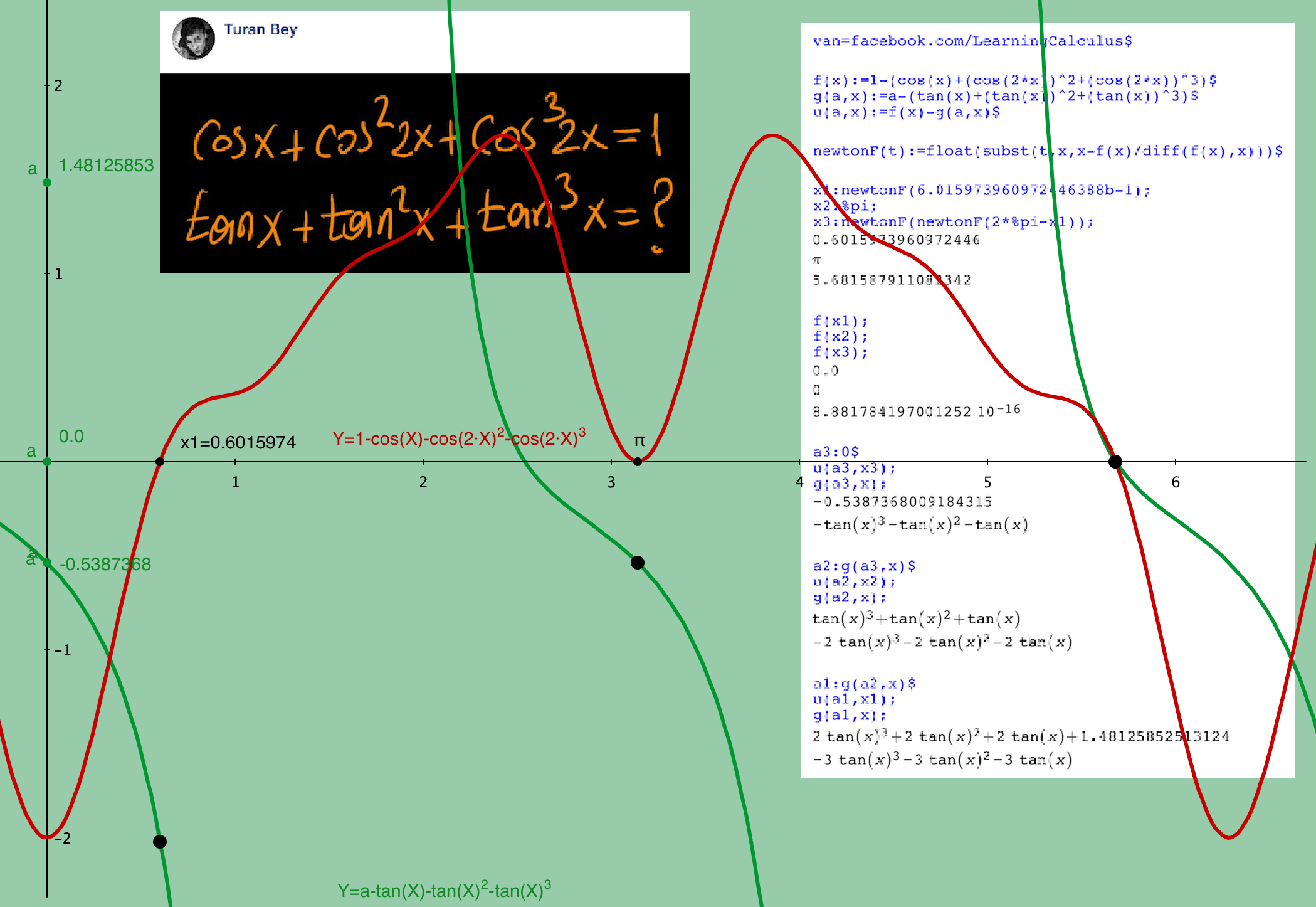Click the output value 0.6015973960972446

click(897, 240)
